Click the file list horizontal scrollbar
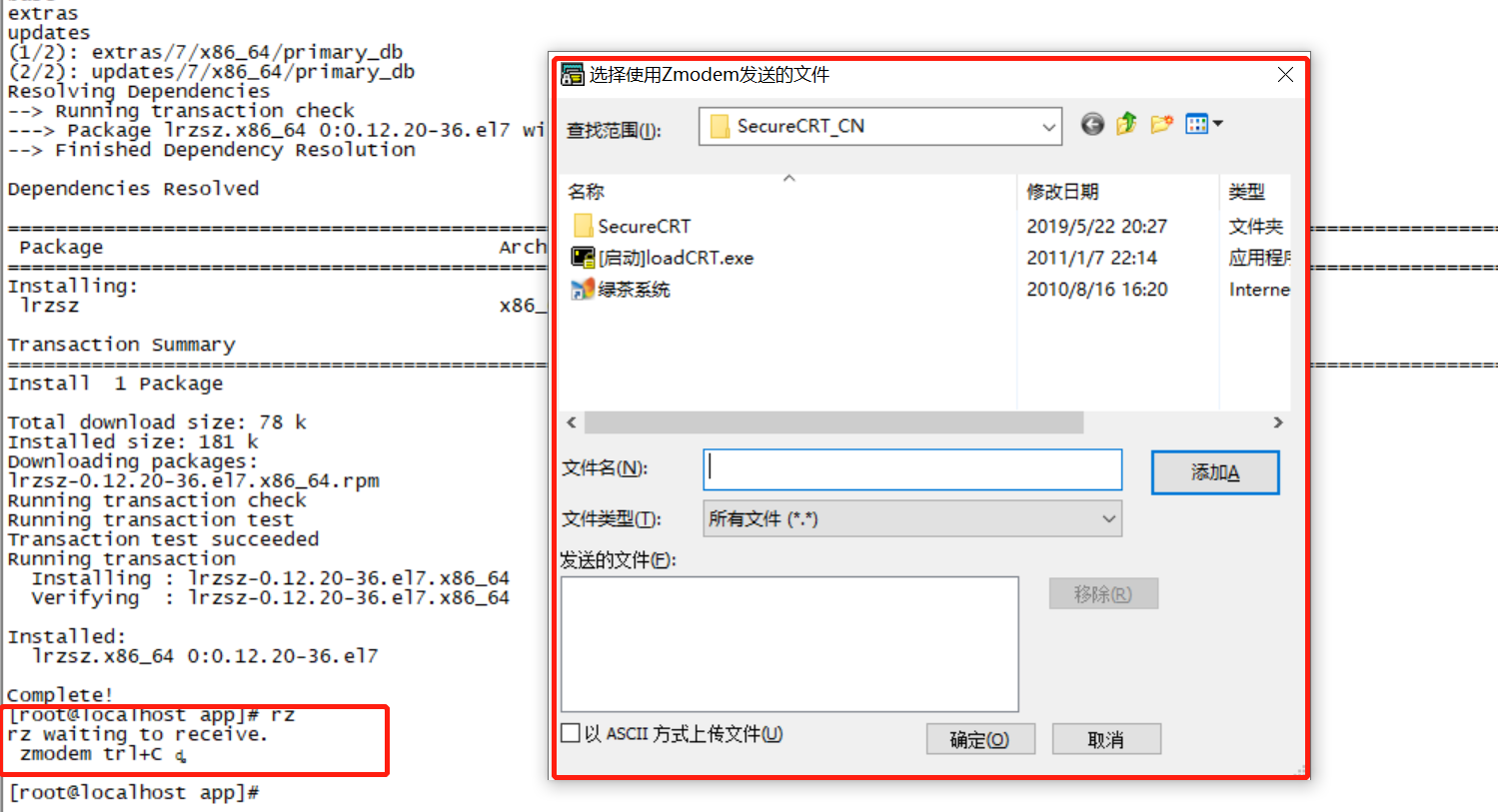1498x812 pixels. 833,422
